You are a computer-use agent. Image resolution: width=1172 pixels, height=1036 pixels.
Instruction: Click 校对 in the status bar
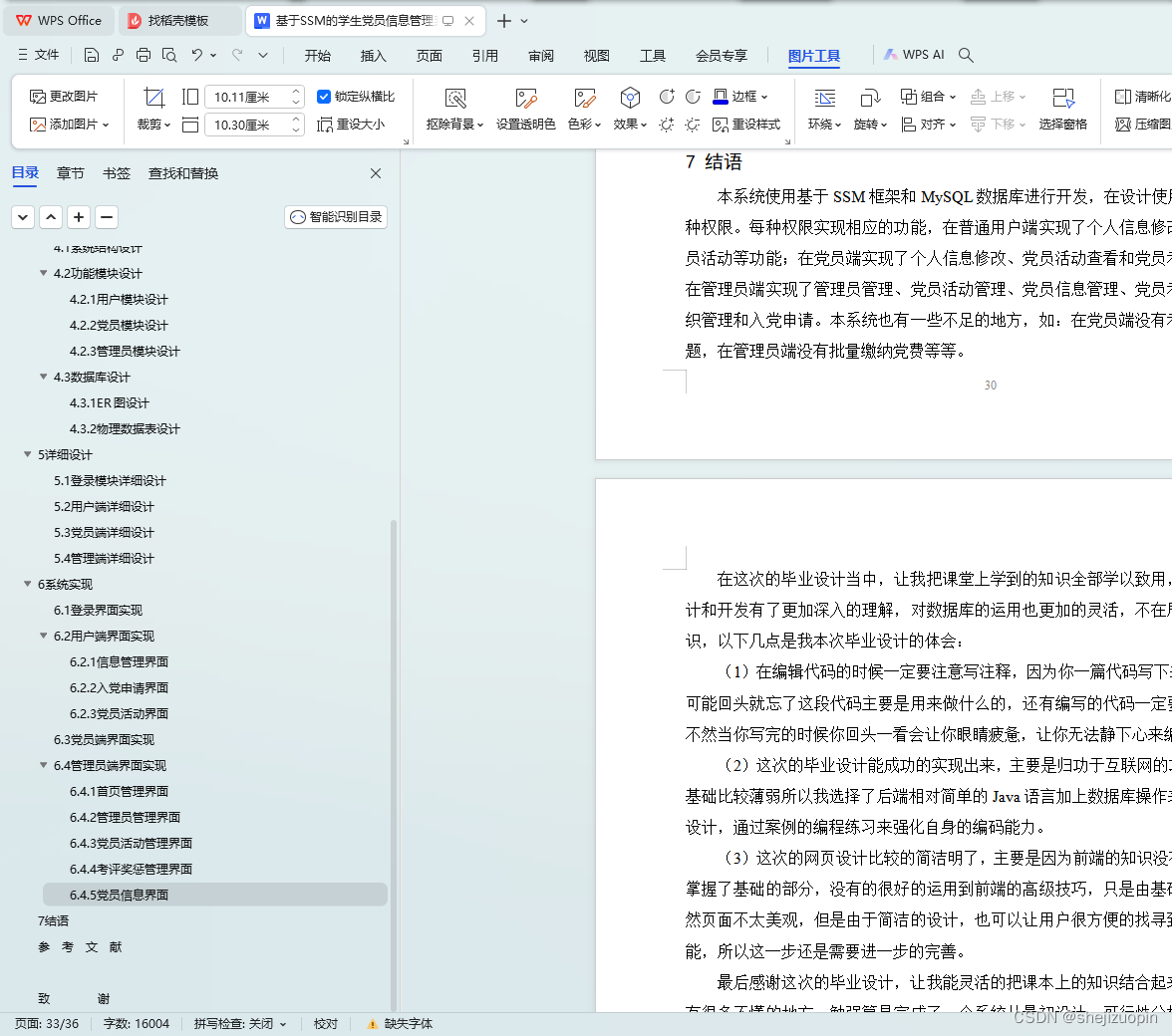[325, 1023]
